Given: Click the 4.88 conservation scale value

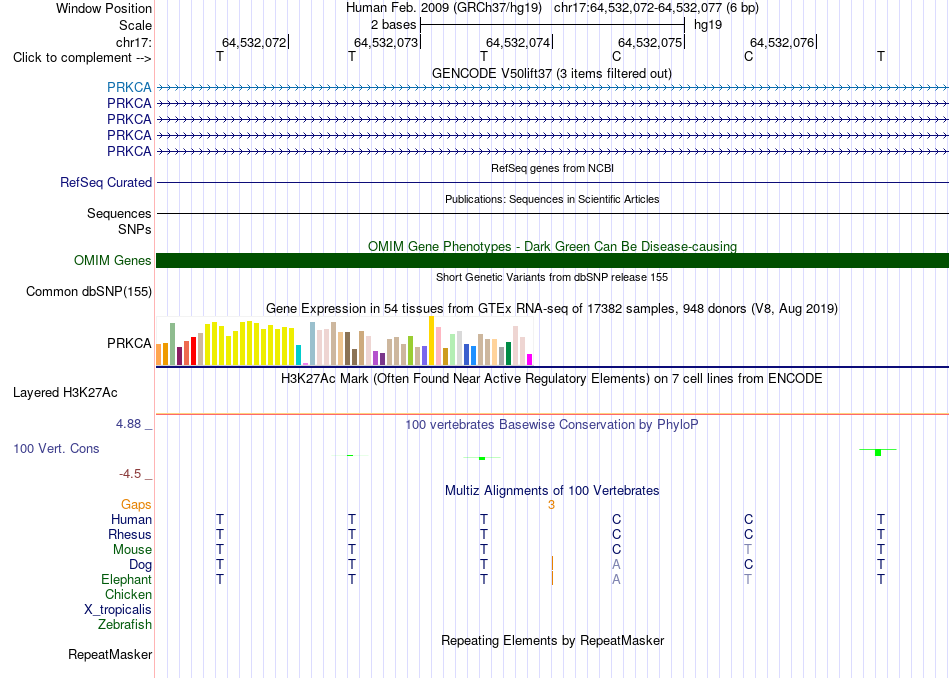Looking at the screenshot, I should 128,424.
